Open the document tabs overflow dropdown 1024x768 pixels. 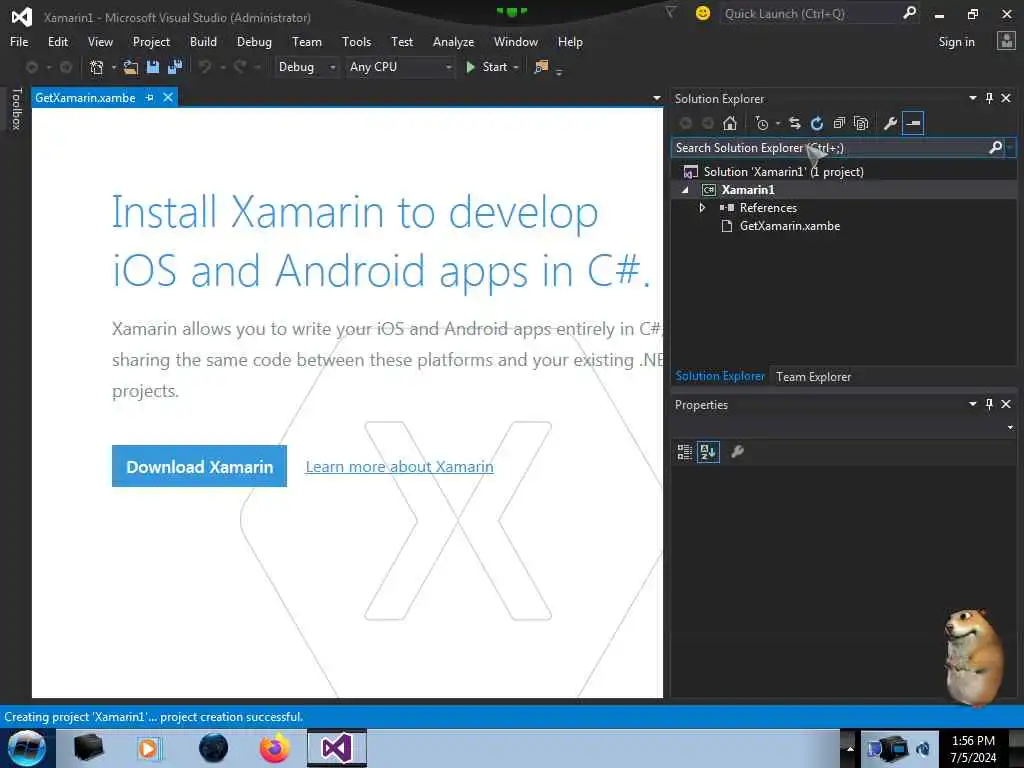(656, 98)
